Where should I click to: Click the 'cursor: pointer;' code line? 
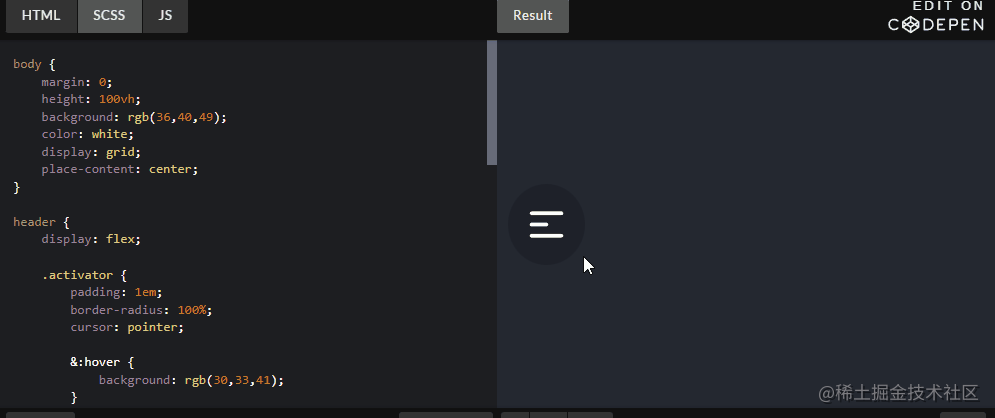pyautogui.click(x=127, y=327)
